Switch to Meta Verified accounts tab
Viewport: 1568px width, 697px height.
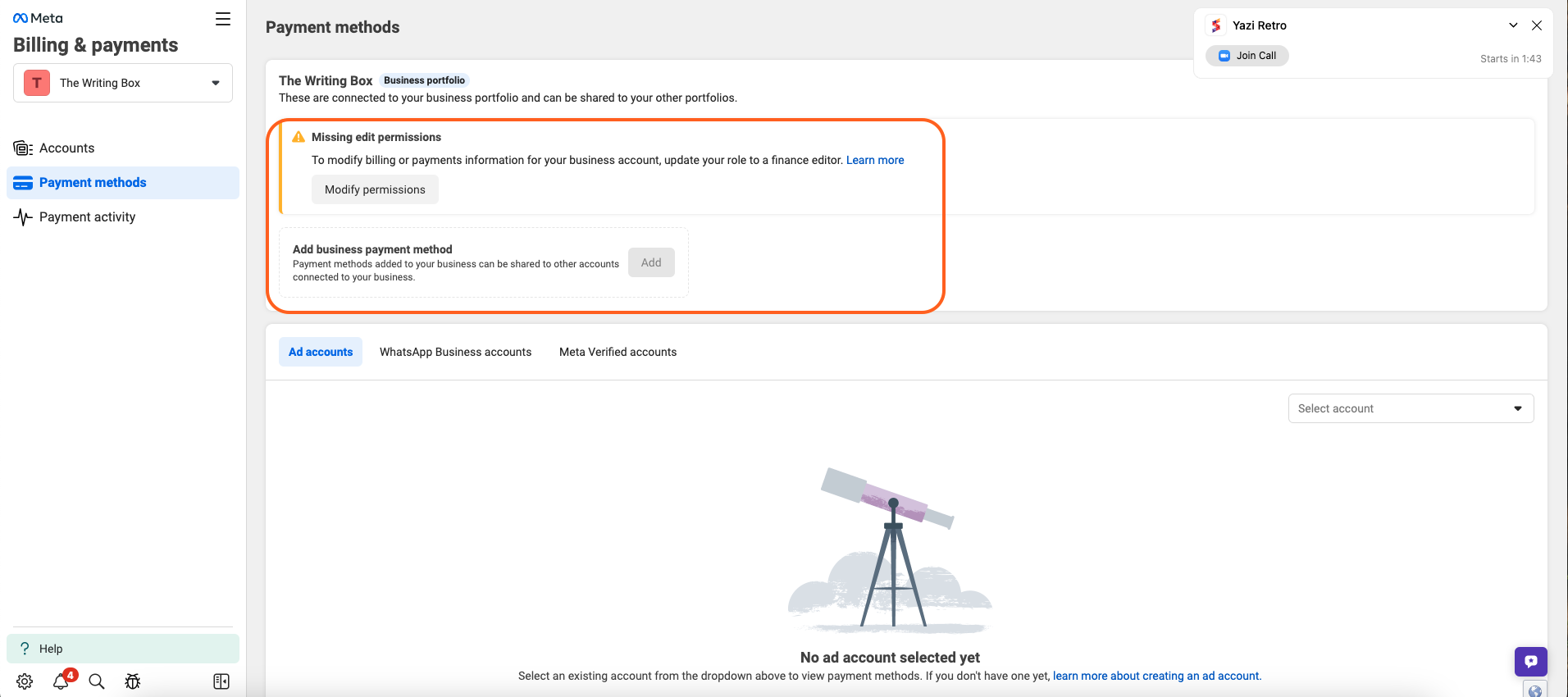click(618, 352)
